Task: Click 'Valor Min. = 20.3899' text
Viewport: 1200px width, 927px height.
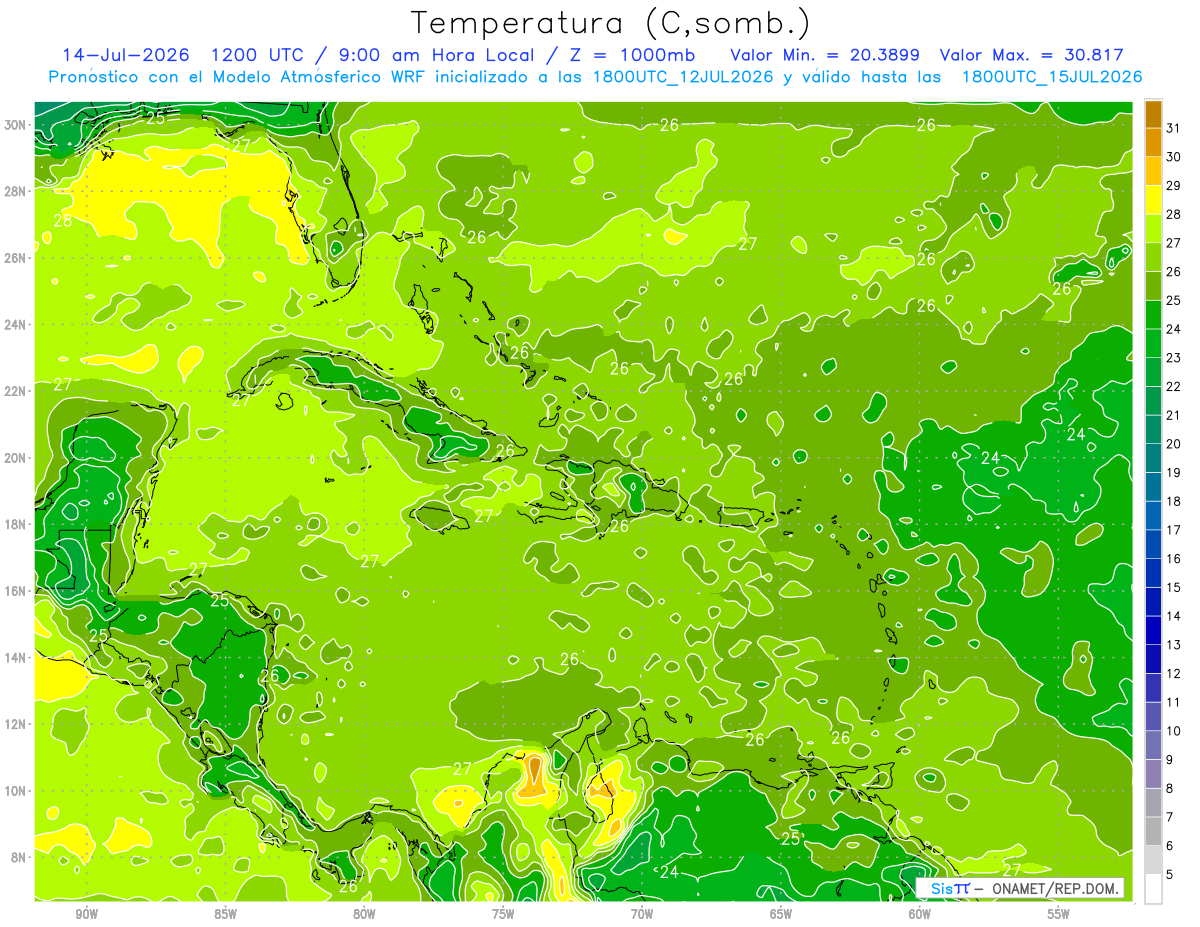Action: (x=825, y=55)
